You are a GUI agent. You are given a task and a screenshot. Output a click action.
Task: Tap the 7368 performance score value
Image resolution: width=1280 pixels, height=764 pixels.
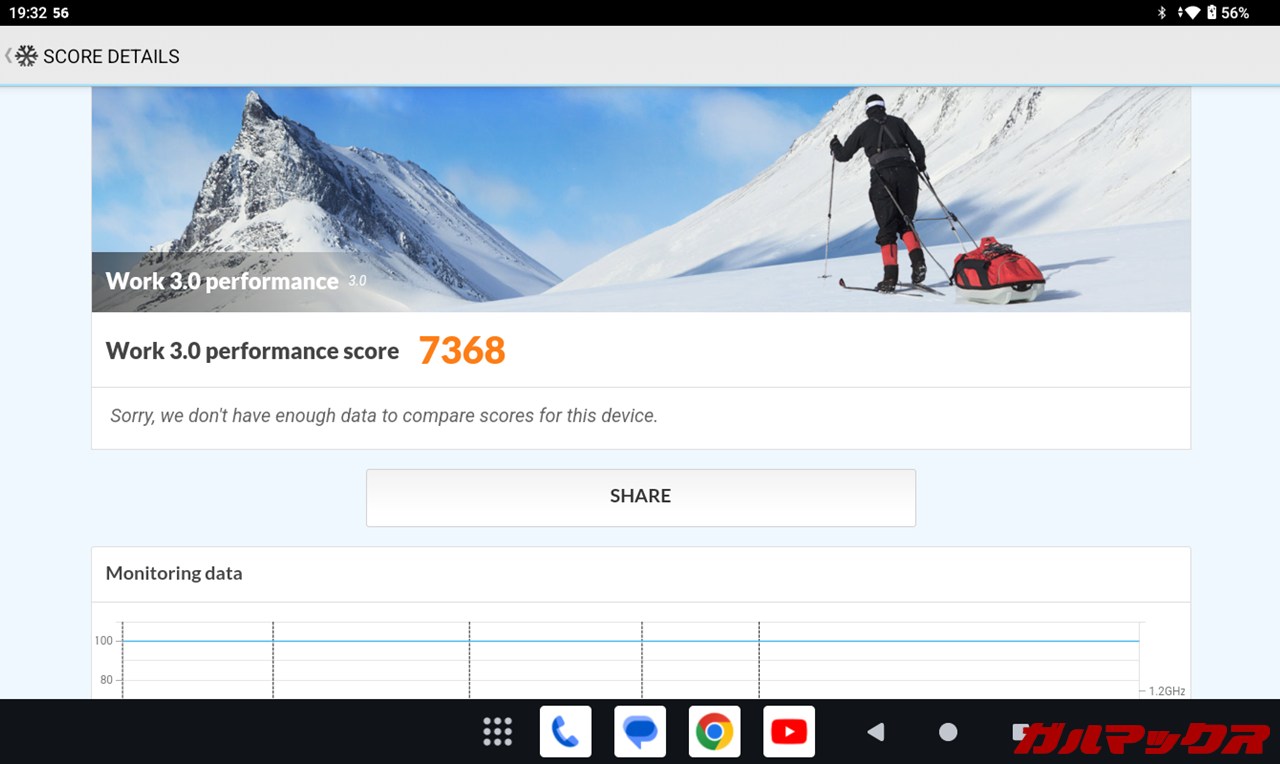coord(461,350)
